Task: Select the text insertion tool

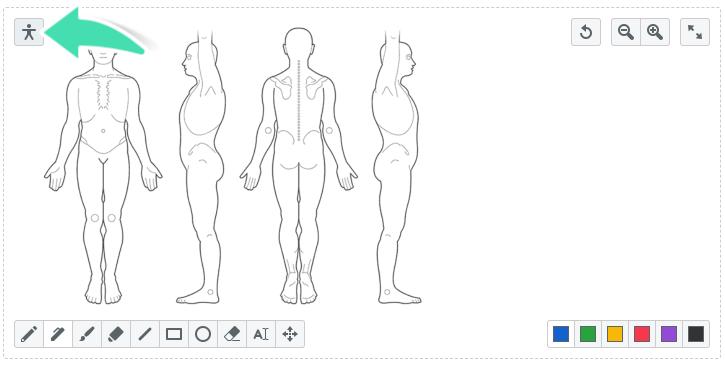Action: (x=261, y=334)
